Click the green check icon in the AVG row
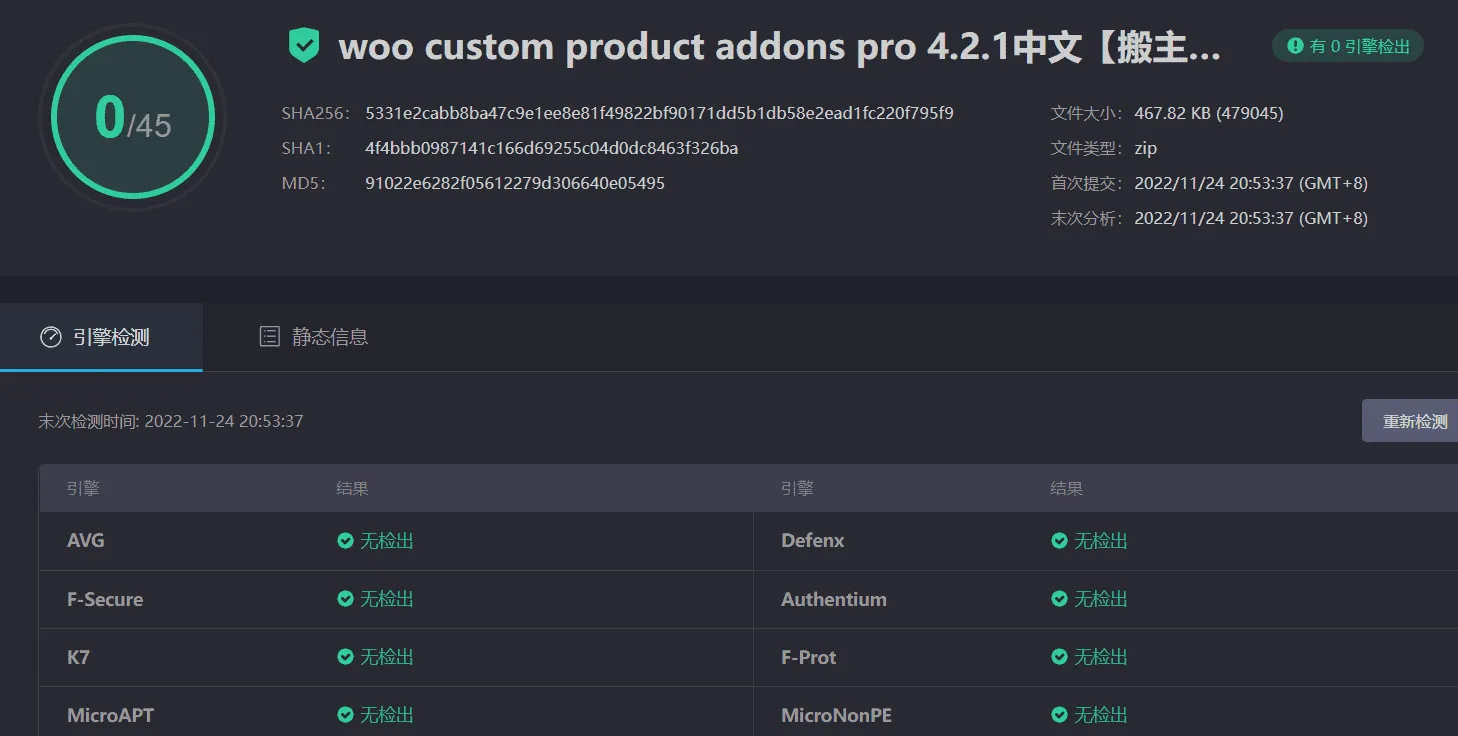This screenshot has width=1458, height=736. click(x=345, y=541)
